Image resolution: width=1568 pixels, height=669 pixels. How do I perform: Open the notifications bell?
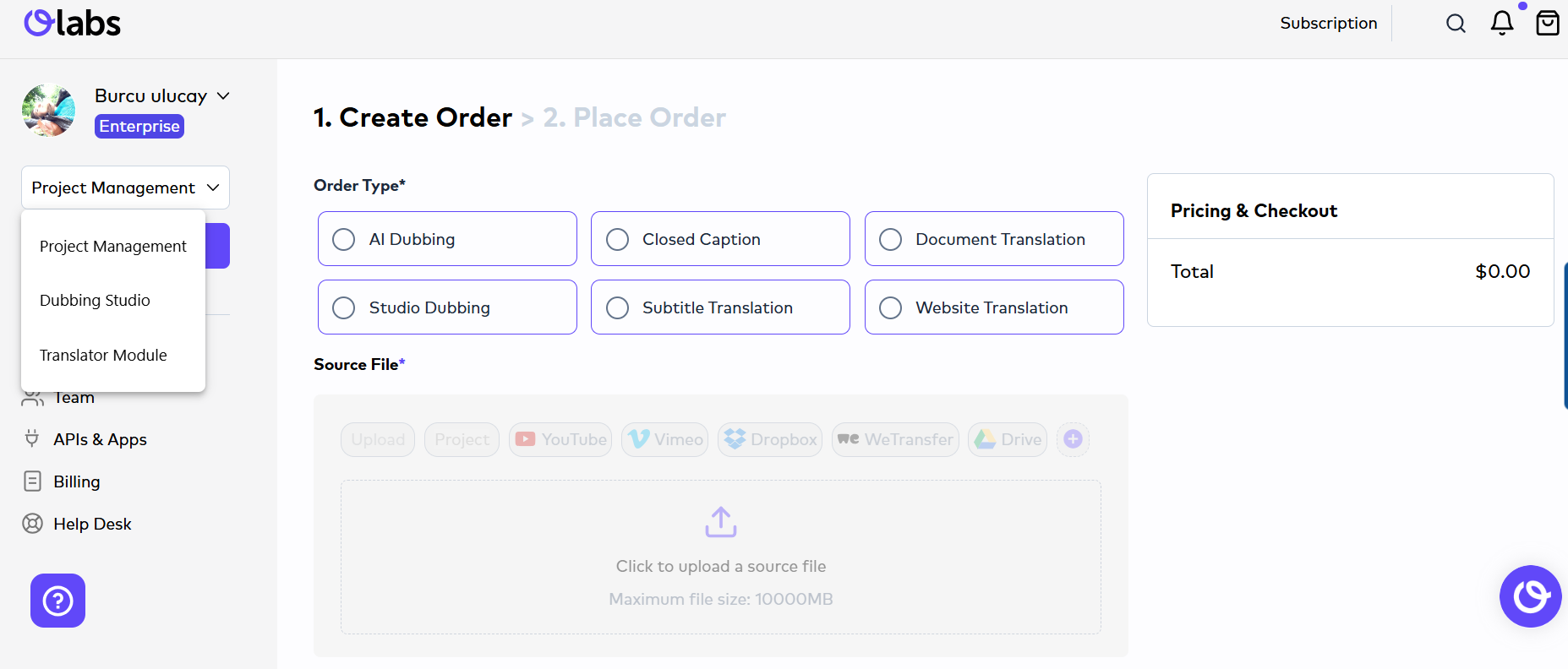pos(1502,23)
